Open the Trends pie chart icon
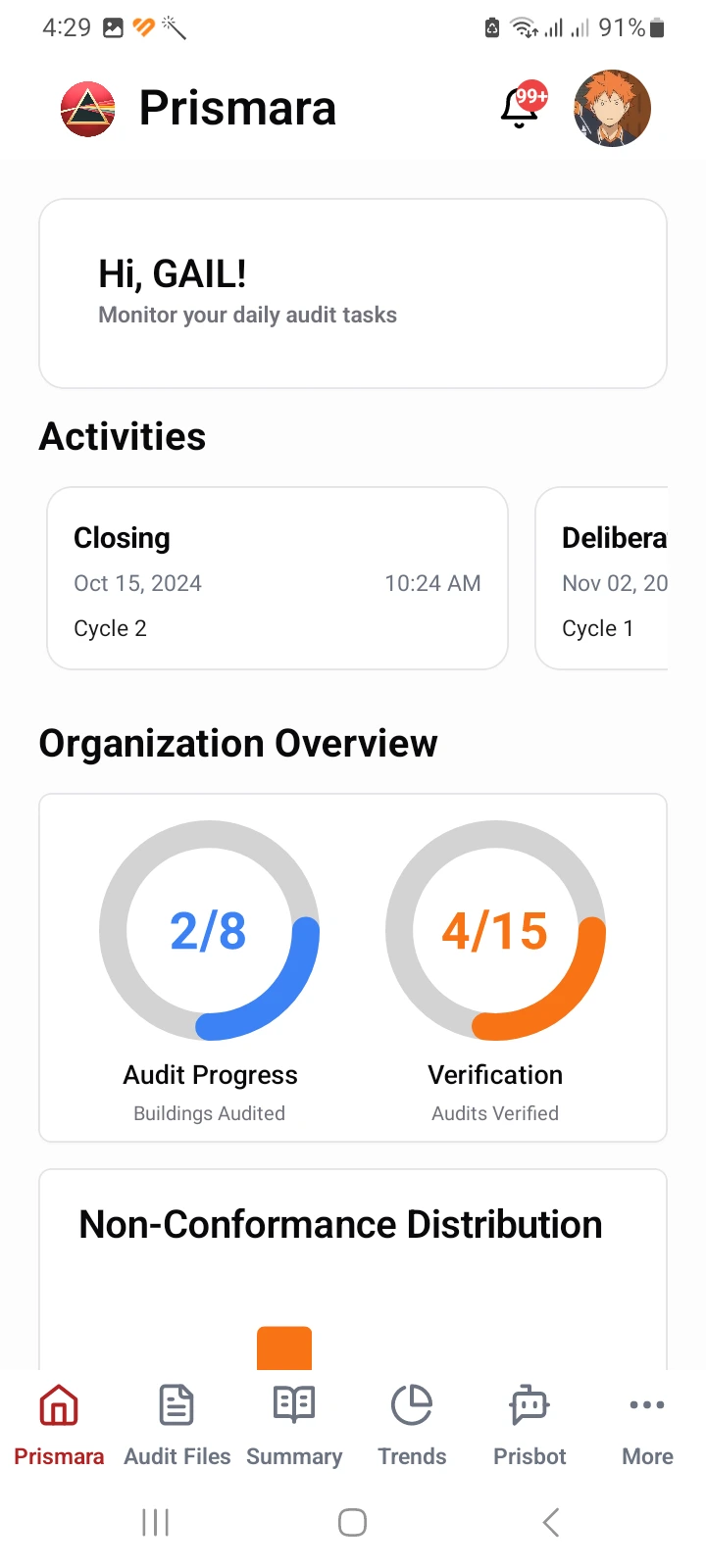 pos(412,1405)
